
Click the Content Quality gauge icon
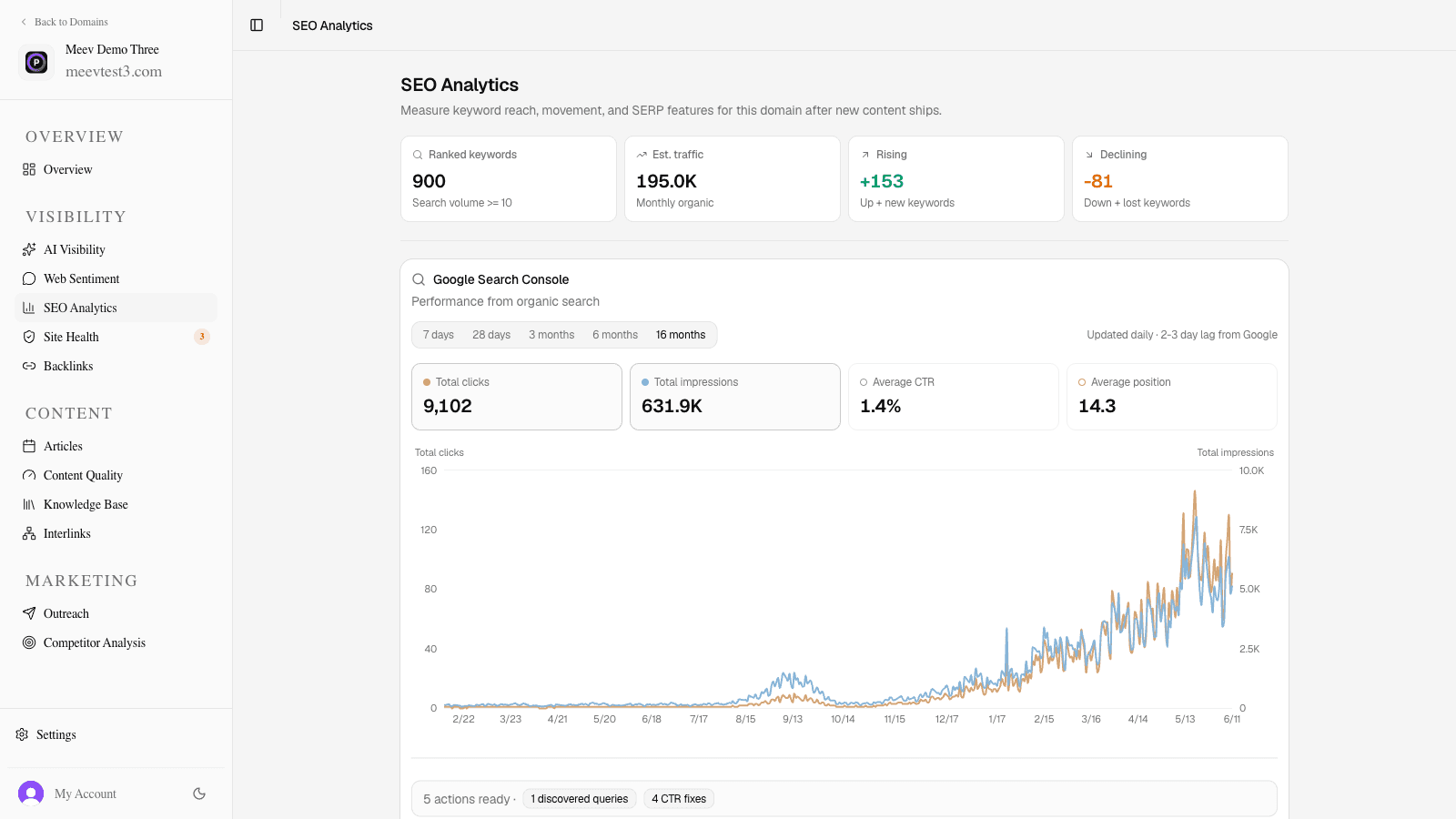[29, 475]
